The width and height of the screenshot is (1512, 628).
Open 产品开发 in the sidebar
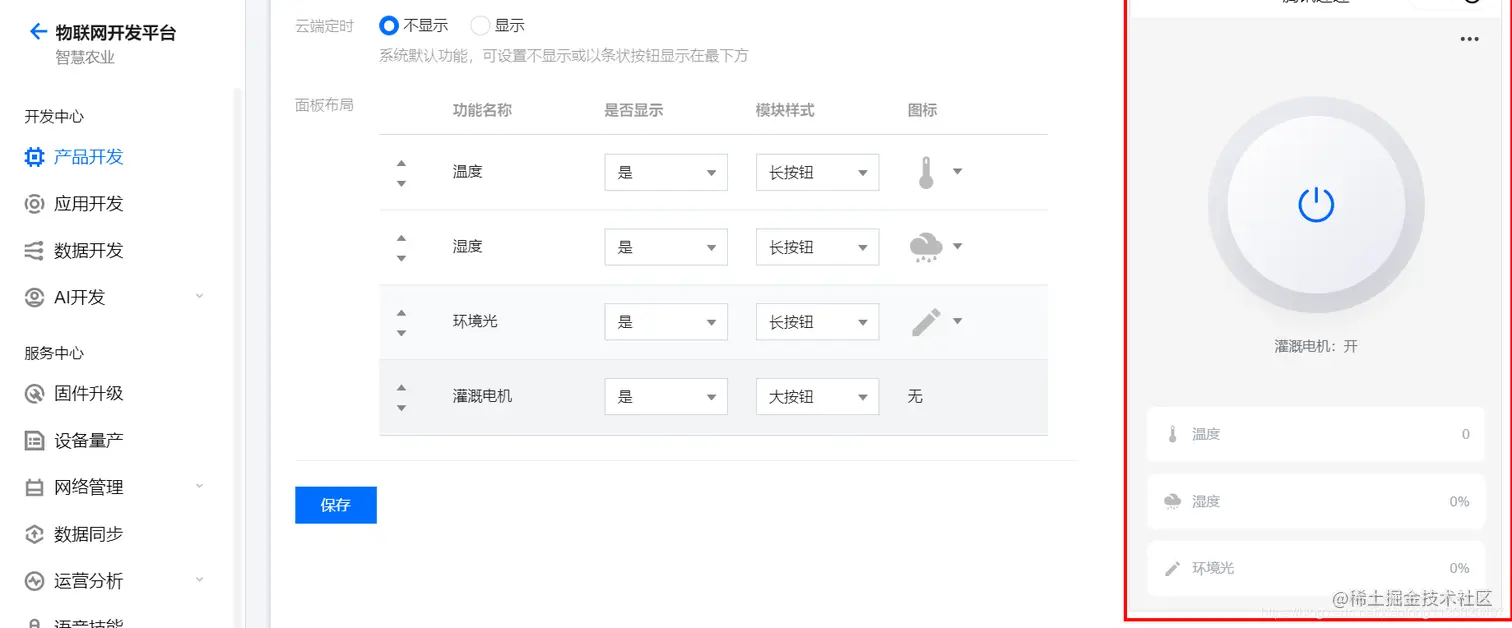click(x=89, y=157)
